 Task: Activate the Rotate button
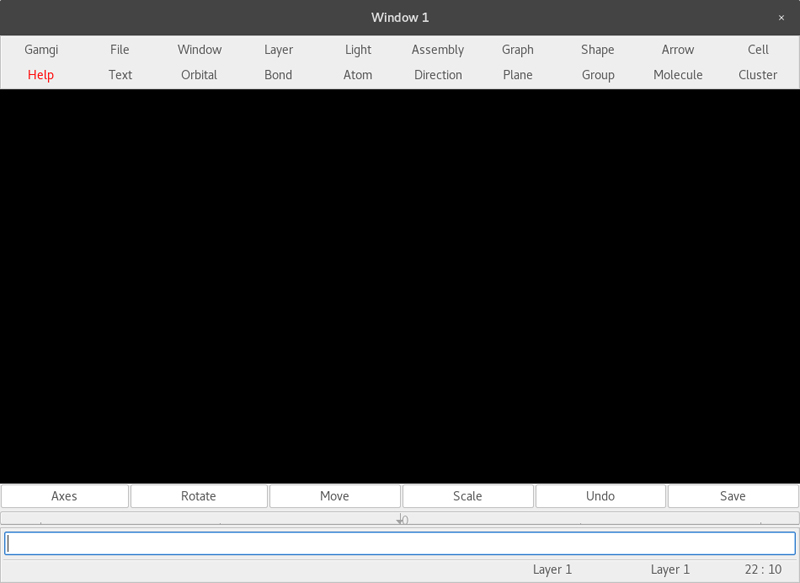click(x=199, y=496)
